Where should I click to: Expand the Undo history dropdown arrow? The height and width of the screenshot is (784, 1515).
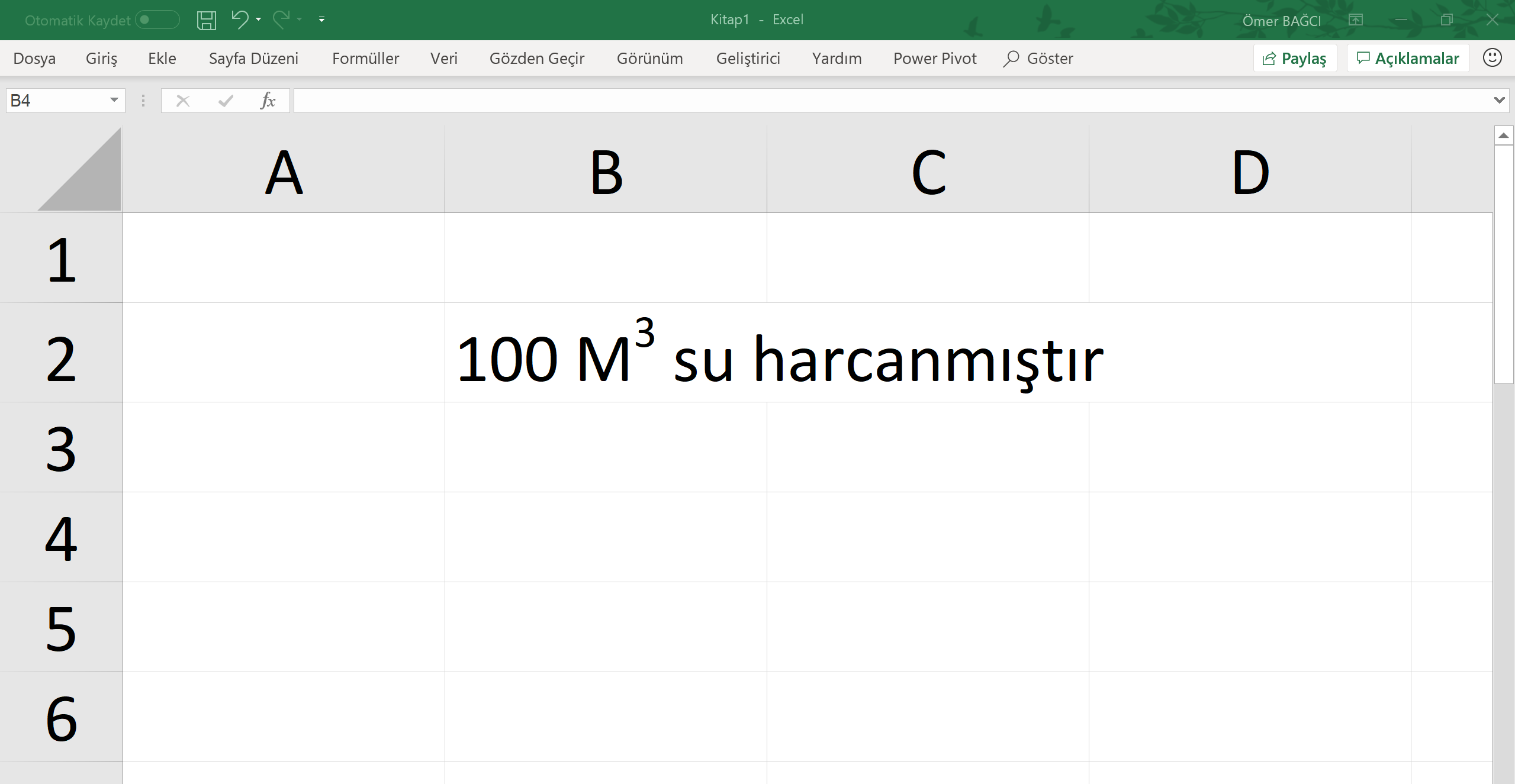[257, 20]
